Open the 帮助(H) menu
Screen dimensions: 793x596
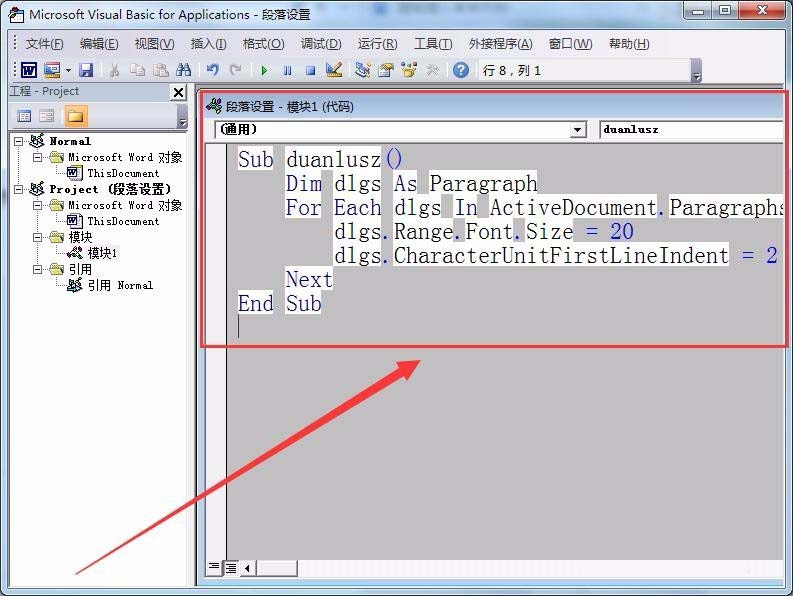coord(629,44)
